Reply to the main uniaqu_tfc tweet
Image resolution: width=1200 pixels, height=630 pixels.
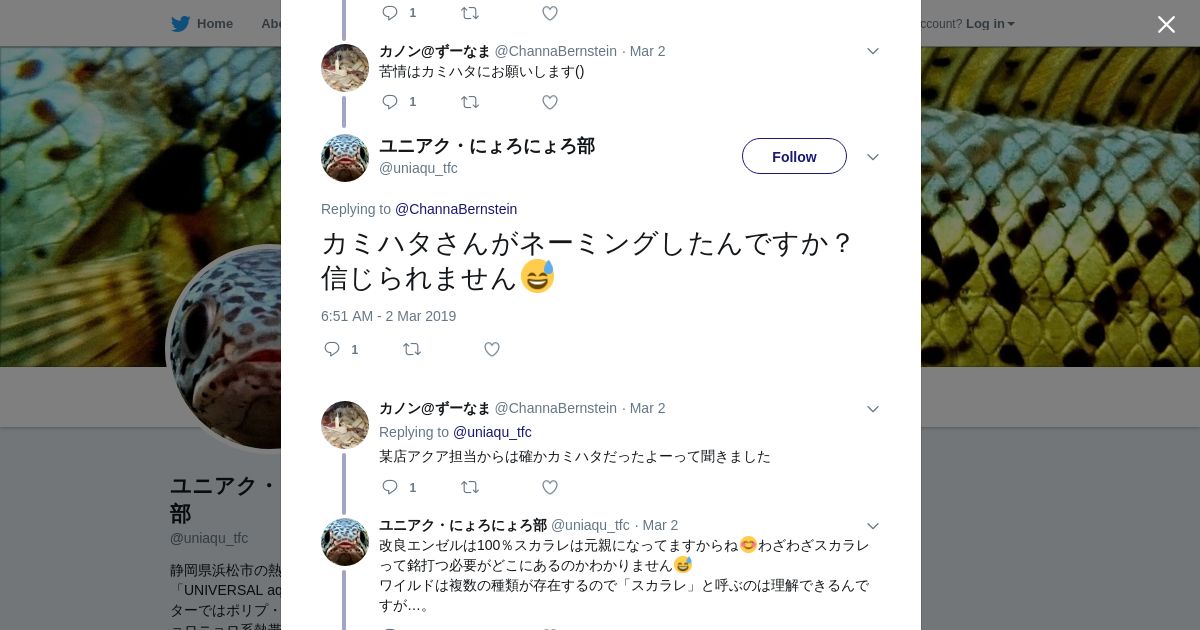[x=333, y=349]
